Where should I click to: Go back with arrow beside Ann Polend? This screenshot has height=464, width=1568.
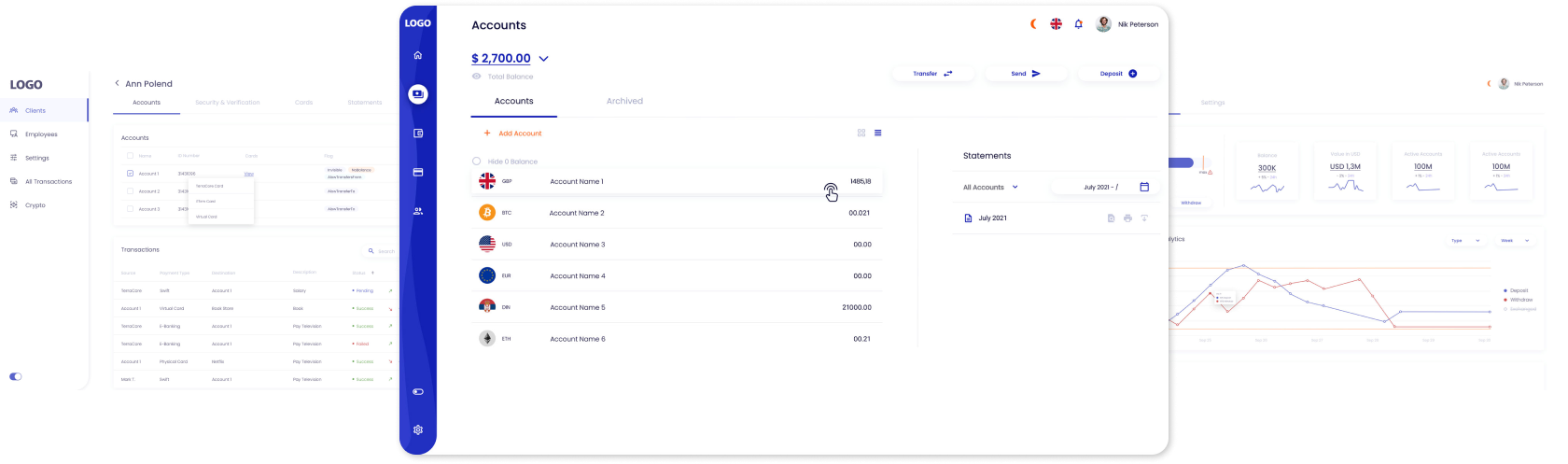tap(117, 83)
